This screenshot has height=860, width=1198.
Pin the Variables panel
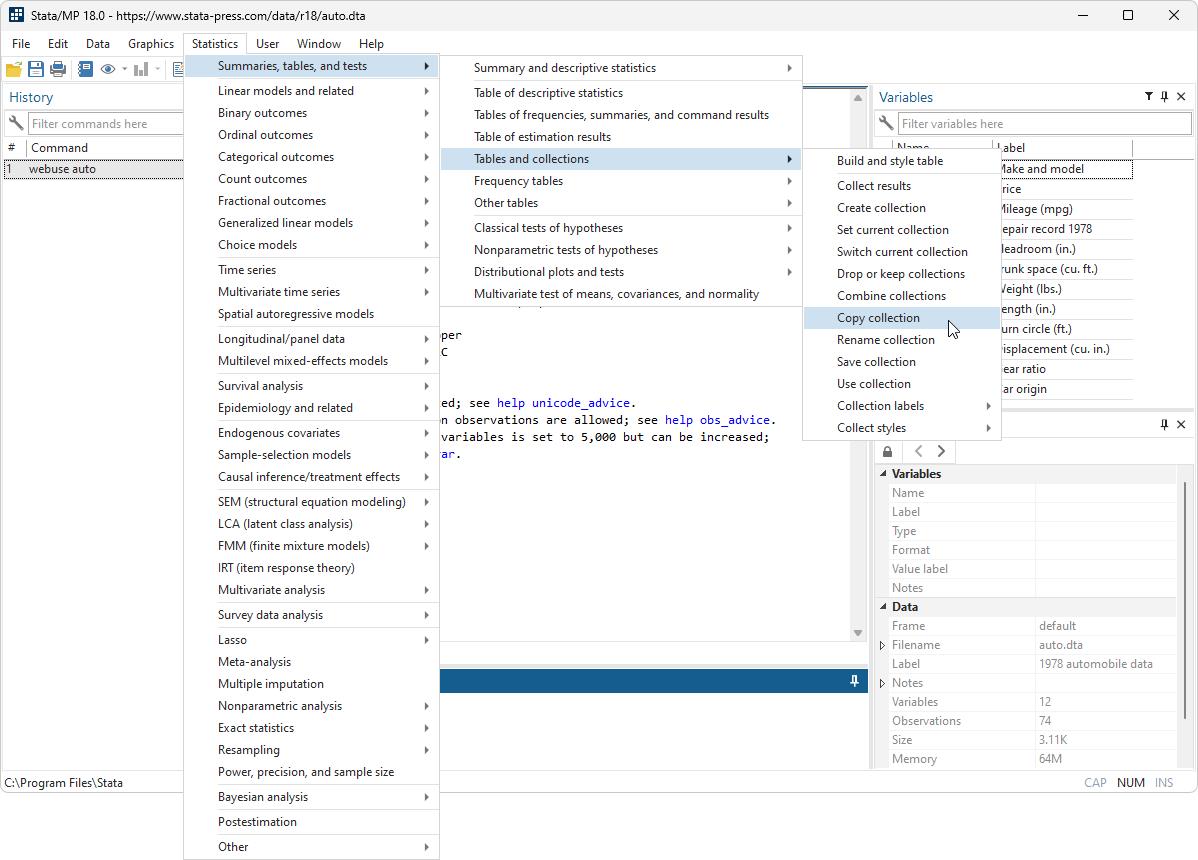[x=1164, y=96]
